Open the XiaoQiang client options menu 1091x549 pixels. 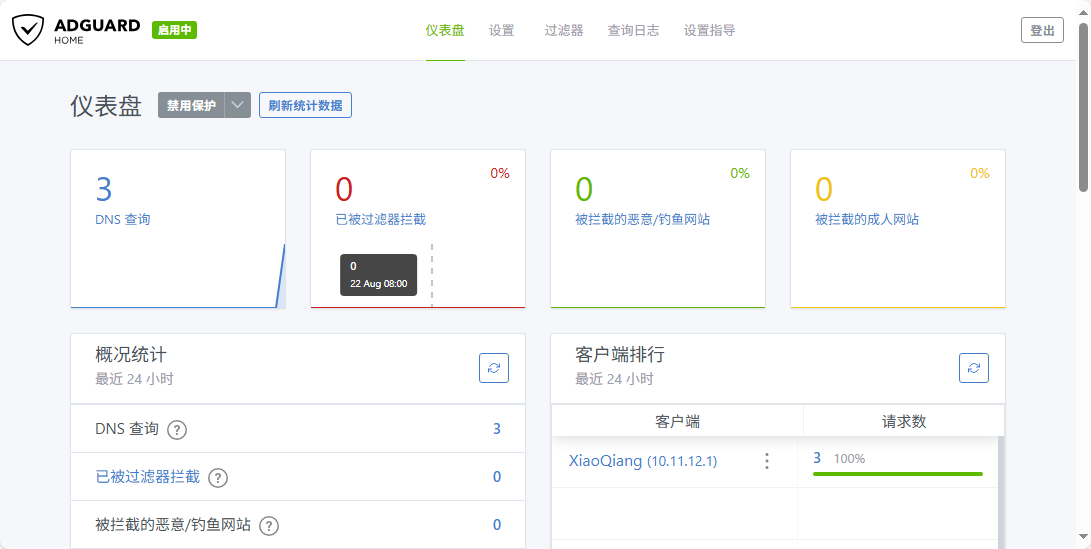(x=767, y=461)
